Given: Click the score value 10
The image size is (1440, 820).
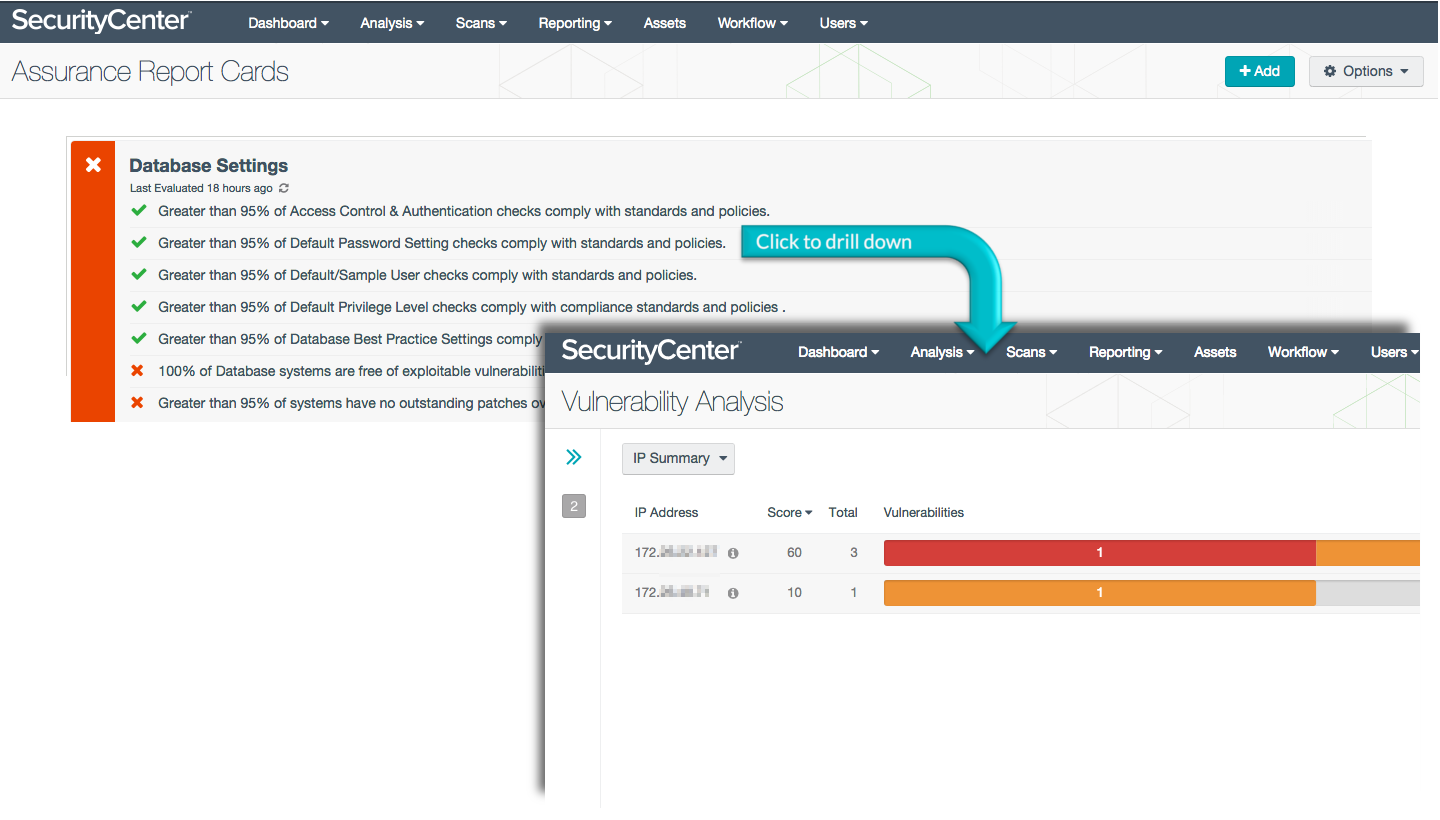Looking at the screenshot, I should pos(794,592).
